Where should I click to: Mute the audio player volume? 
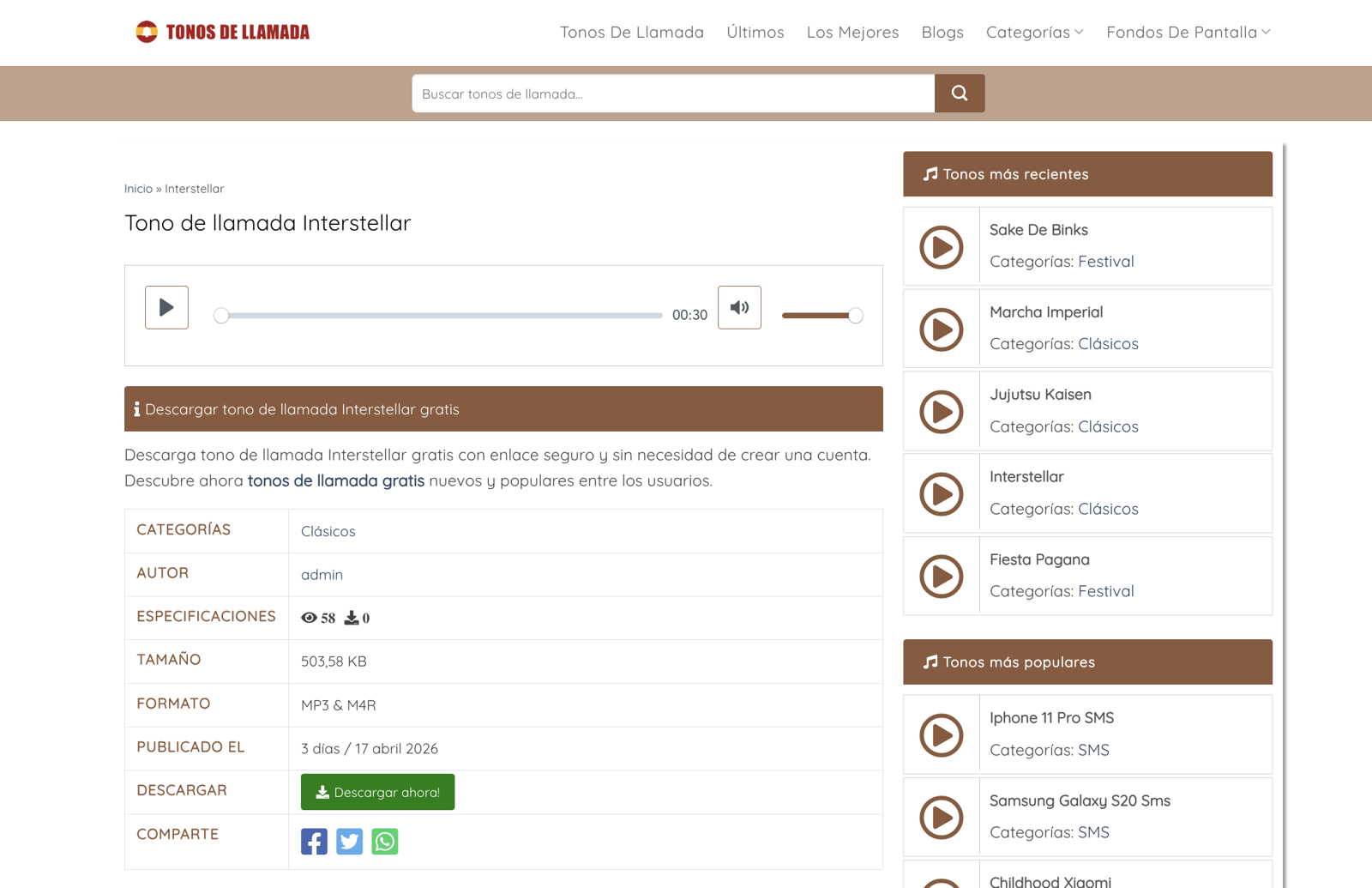pyautogui.click(x=739, y=307)
